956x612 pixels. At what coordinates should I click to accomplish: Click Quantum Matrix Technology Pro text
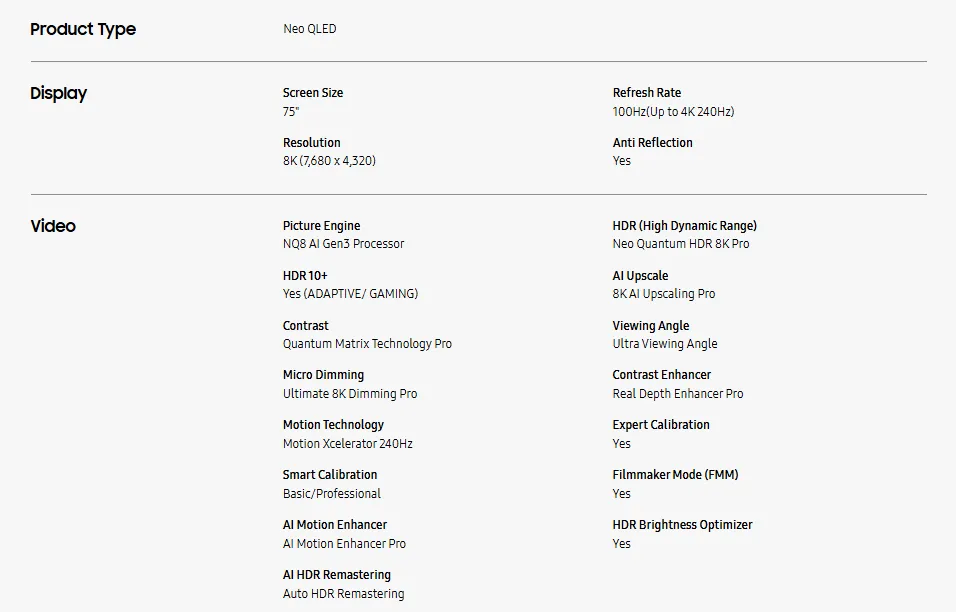[367, 344]
